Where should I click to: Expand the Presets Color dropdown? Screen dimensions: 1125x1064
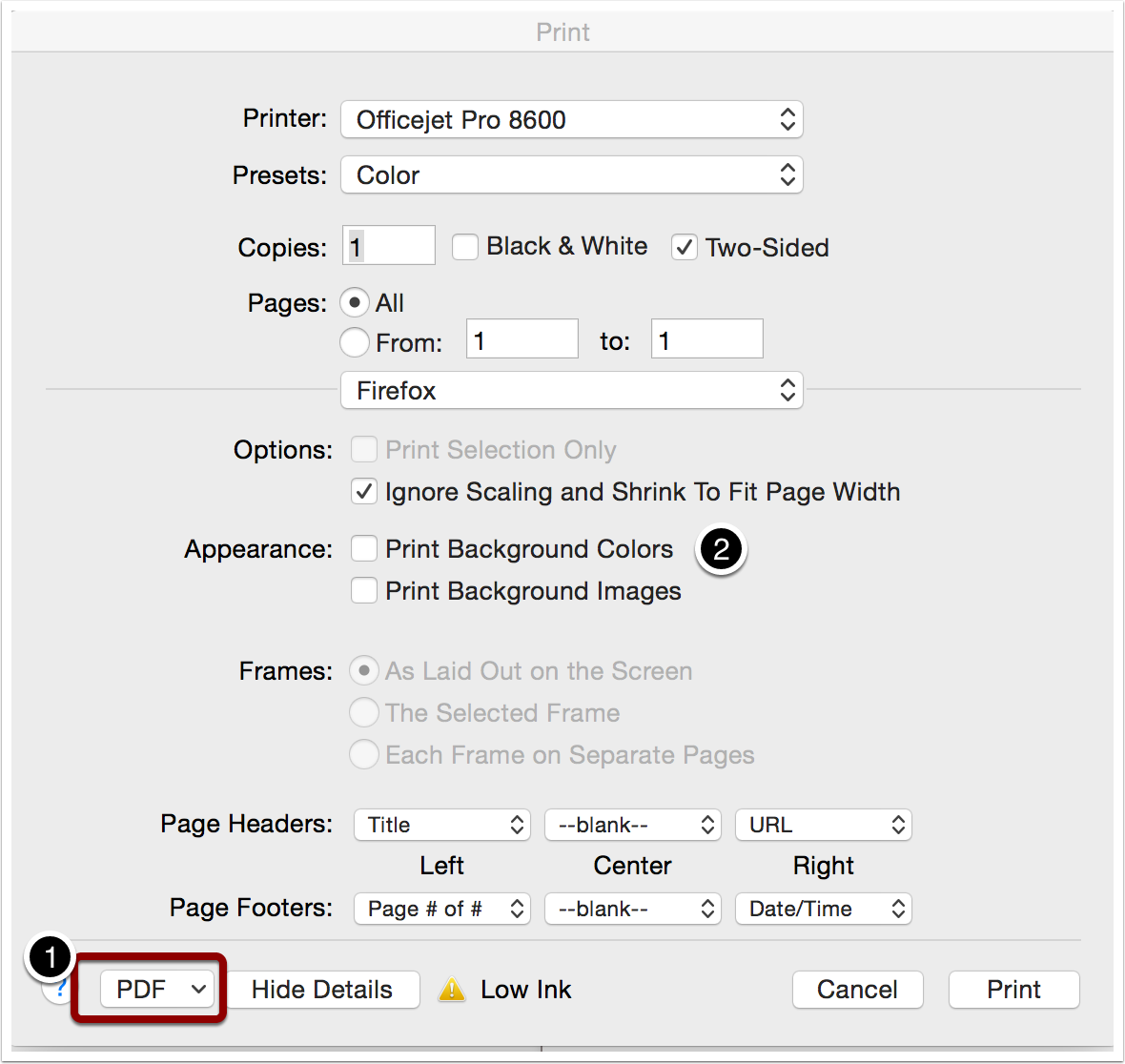pos(571,174)
